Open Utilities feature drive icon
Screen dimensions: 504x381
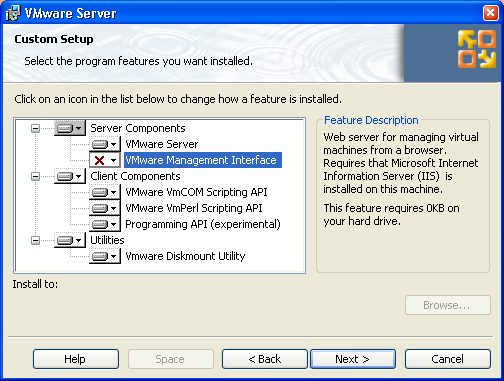(70, 240)
